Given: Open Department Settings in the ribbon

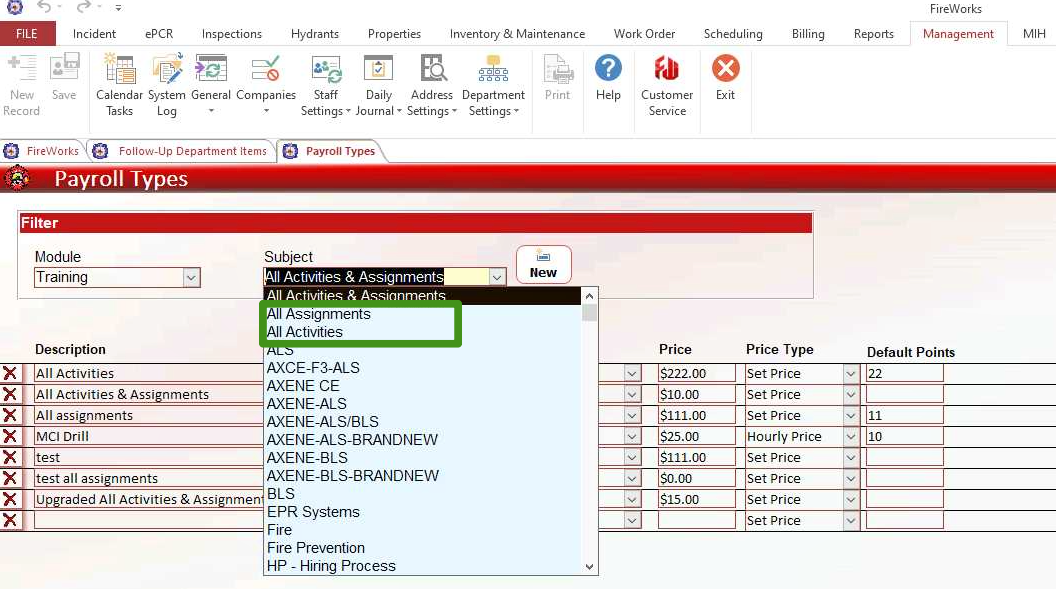Looking at the screenshot, I should 493,84.
